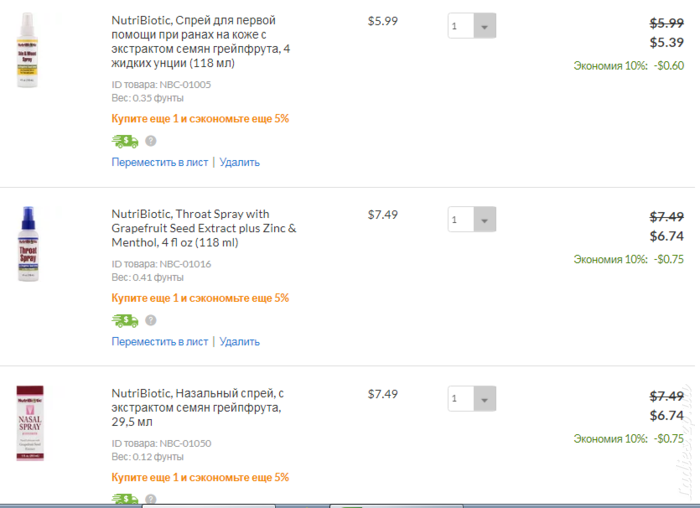Image resolution: width=700 pixels, height=508 pixels.
Task: Open the NutriBiotic Спрей для первой помощи title
Action: tap(200, 42)
